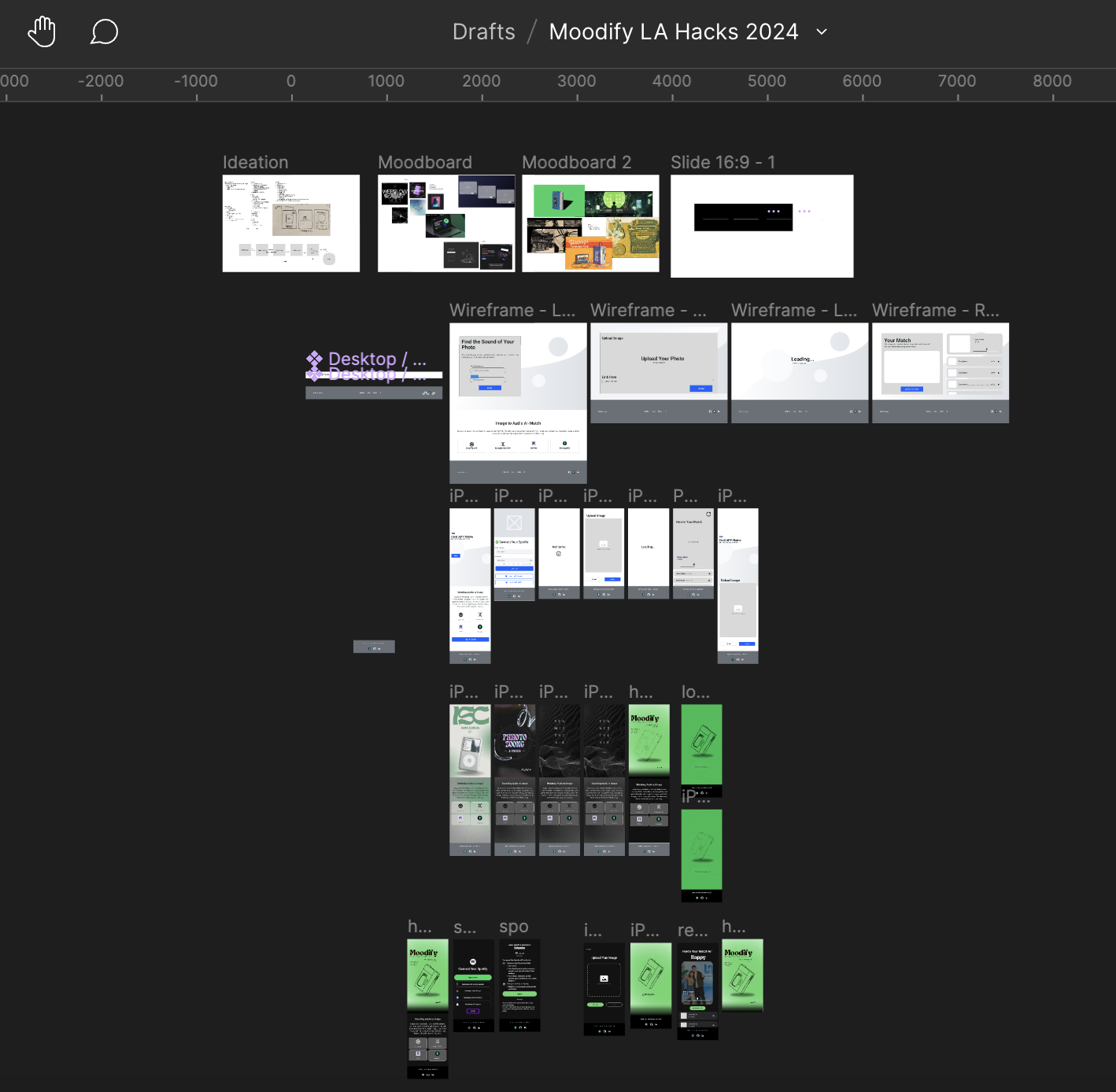Select the 'lo...' frame label
The height and width of the screenshot is (1092, 1116).
[695, 692]
